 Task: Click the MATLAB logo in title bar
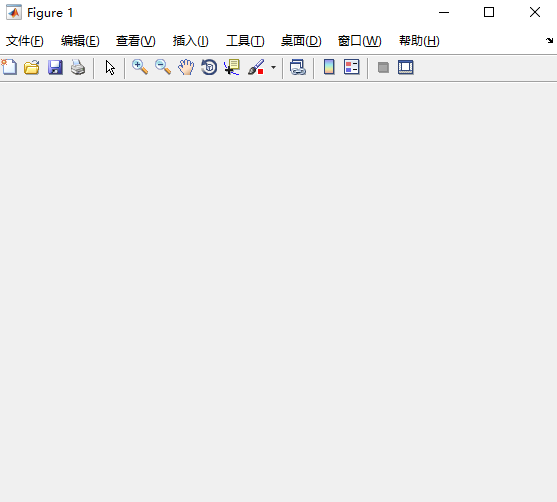tap(14, 12)
